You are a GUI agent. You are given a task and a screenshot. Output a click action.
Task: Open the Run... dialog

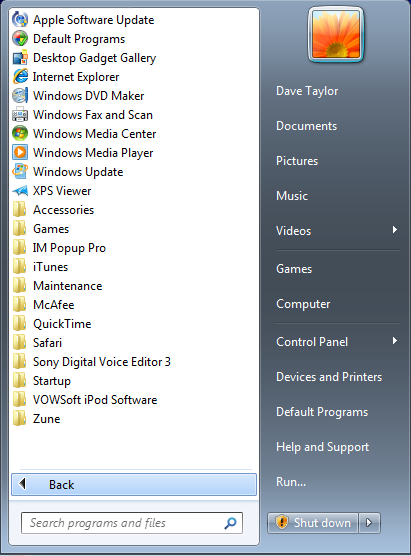click(291, 482)
